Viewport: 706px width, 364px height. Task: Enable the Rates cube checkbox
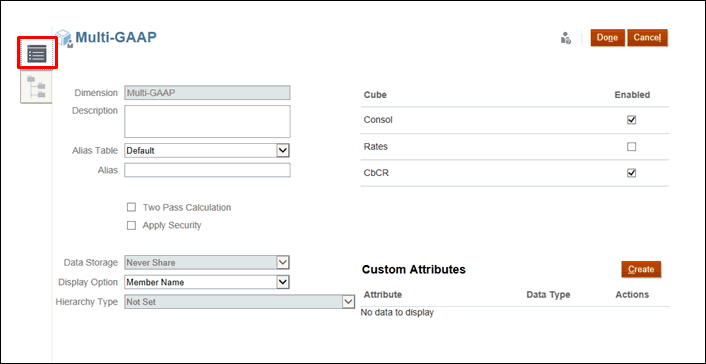pyautogui.click(x=632, y=147)
